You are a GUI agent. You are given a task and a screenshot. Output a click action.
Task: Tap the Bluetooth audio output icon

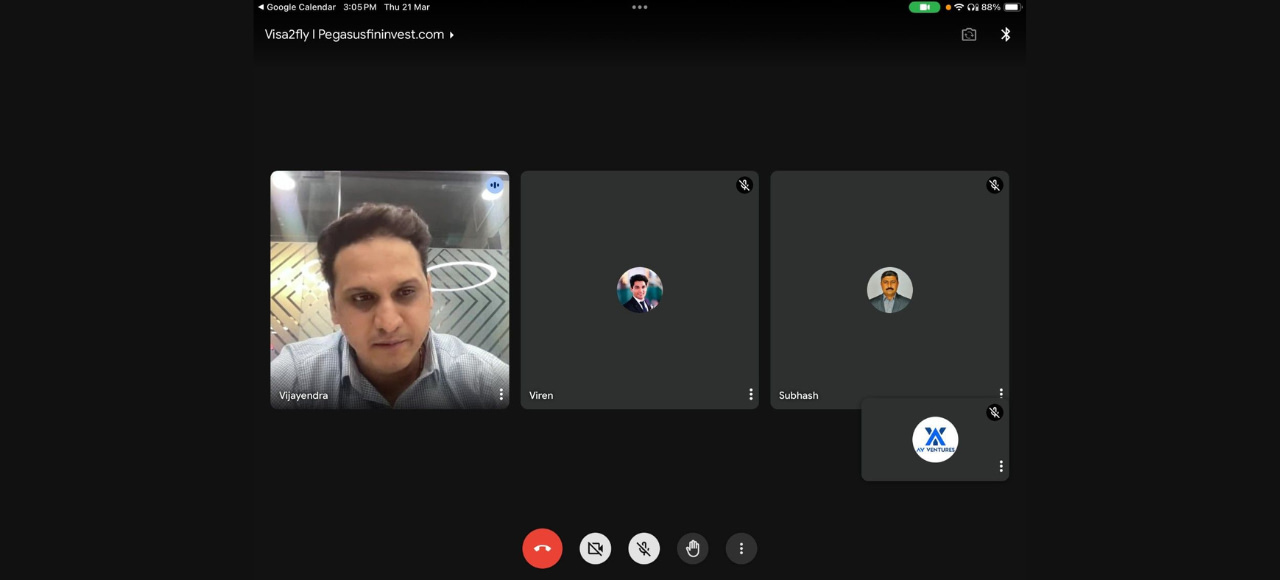tap(1006, 35)
